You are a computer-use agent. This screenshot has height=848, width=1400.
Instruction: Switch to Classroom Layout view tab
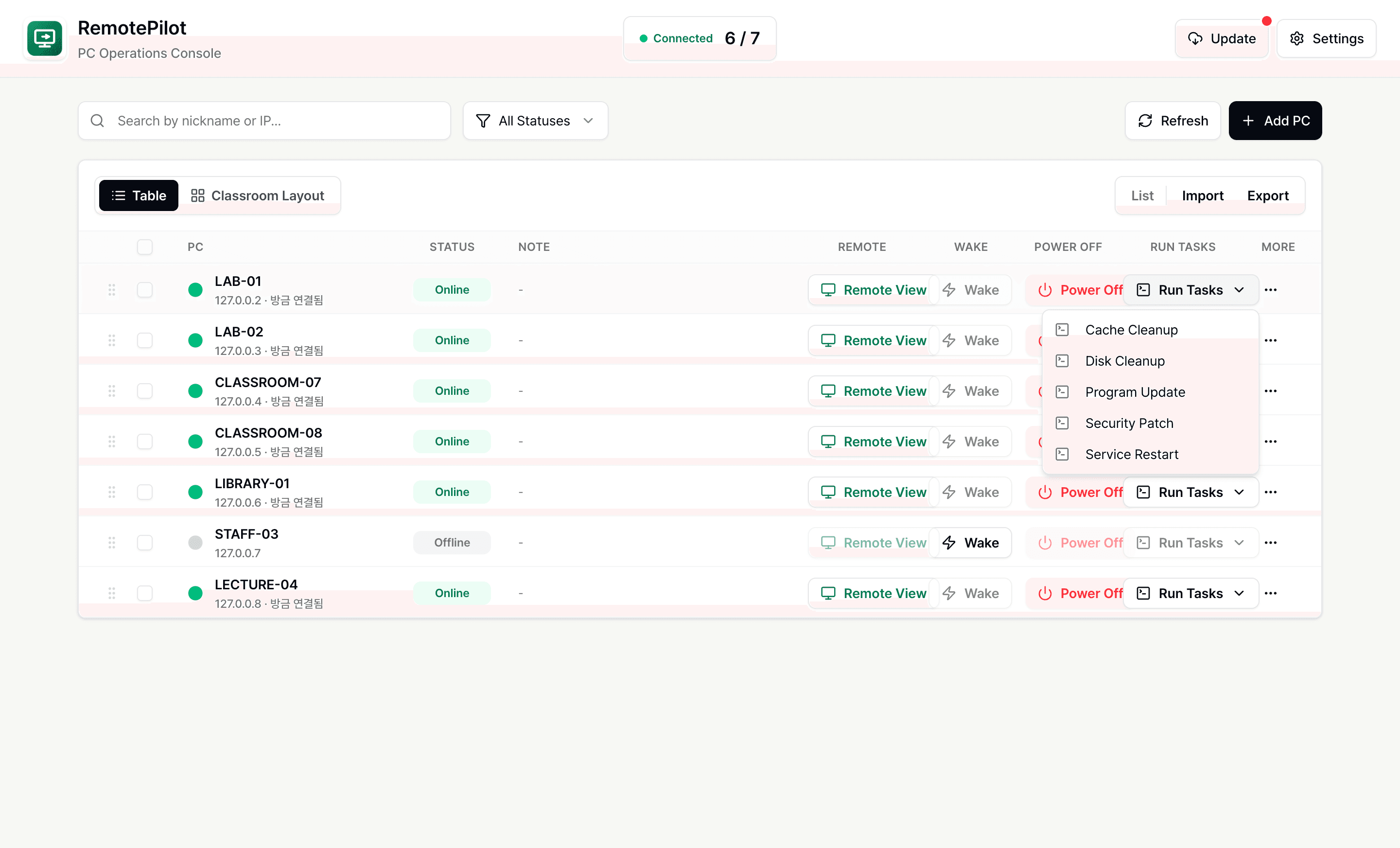tap(257, 195)
